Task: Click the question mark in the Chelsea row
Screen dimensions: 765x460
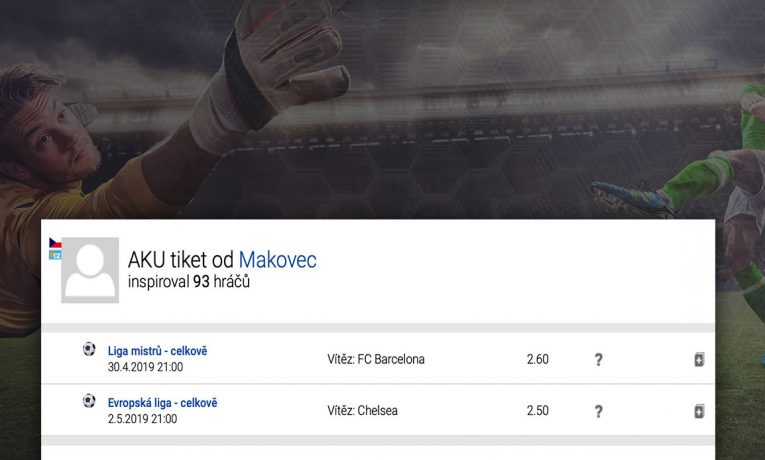Action: pyautogui.click(x=598, y=411)
